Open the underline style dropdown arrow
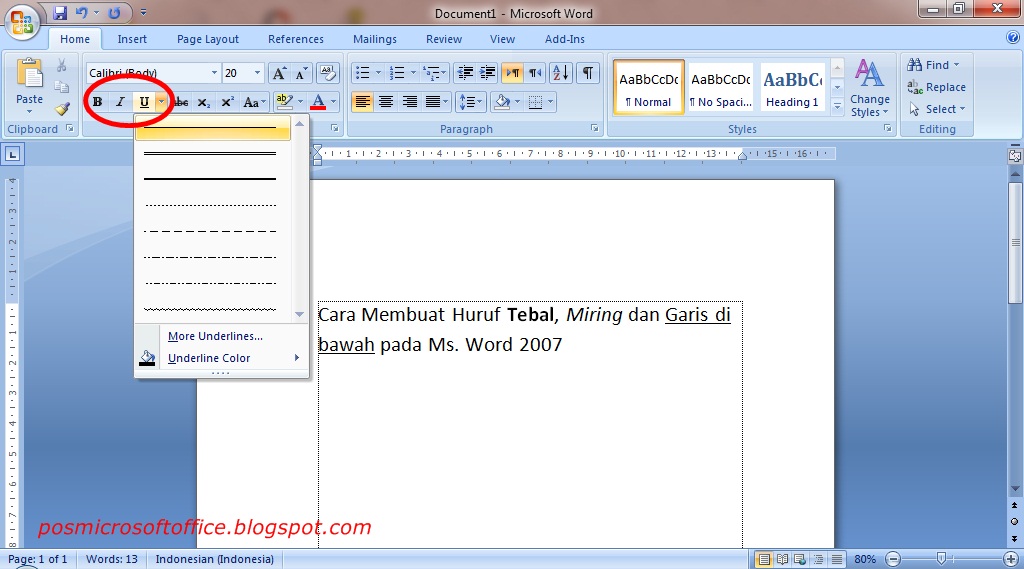The height and width of the screenshot is (569, 1024). pyautogui.click(x=161, y=102)
